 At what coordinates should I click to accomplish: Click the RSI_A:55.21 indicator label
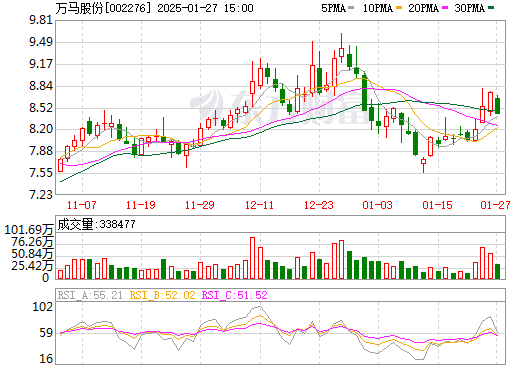tap(90, 295)
